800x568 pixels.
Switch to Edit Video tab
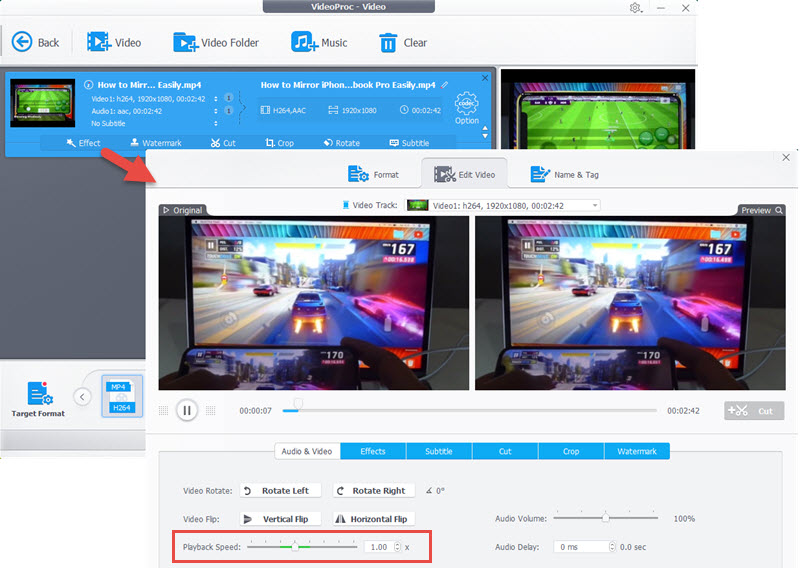pos(464,175)
